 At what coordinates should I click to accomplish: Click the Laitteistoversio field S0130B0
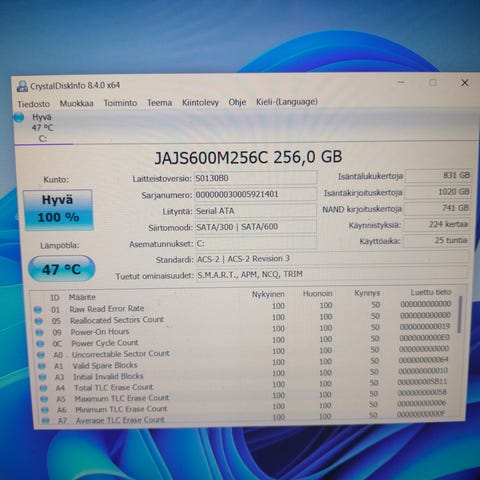coord(255,178)
